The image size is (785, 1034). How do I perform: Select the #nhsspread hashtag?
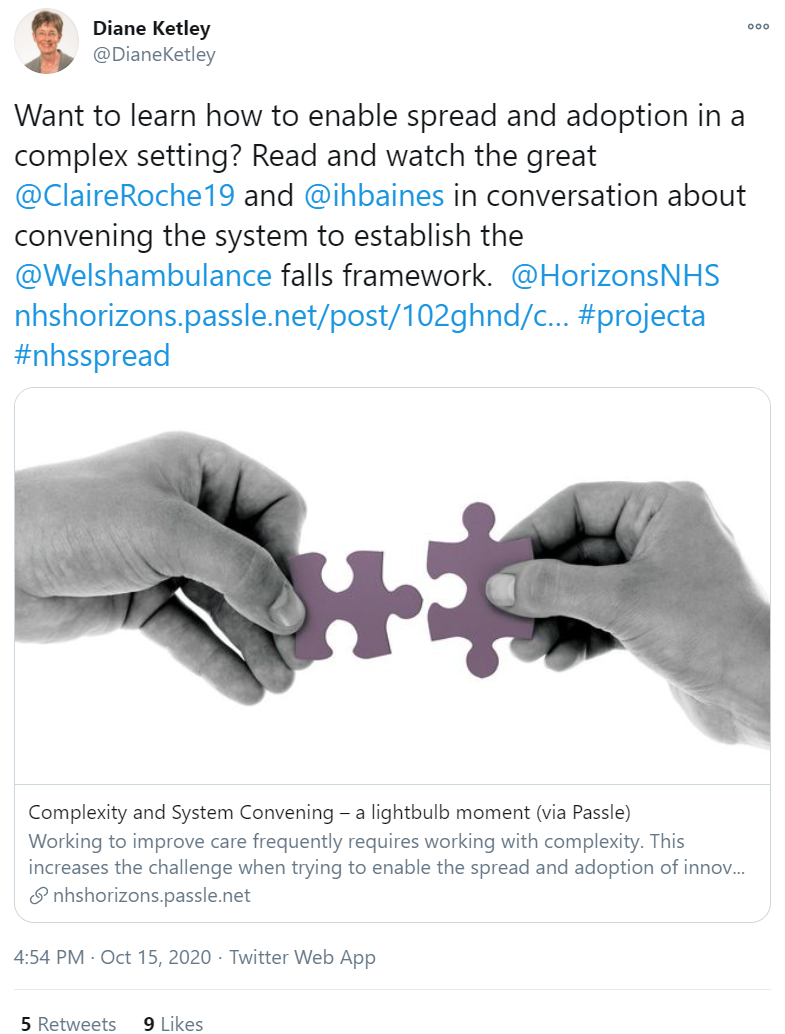point(92,356)
